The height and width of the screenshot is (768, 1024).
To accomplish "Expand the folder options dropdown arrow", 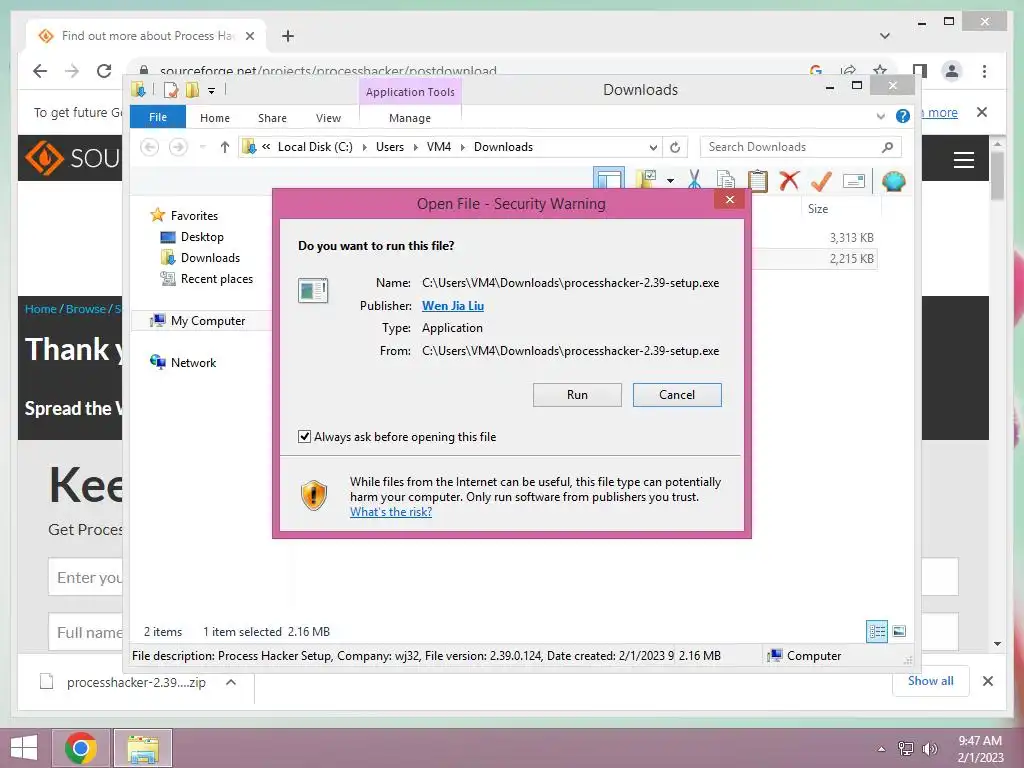I will tap(671, 181).
